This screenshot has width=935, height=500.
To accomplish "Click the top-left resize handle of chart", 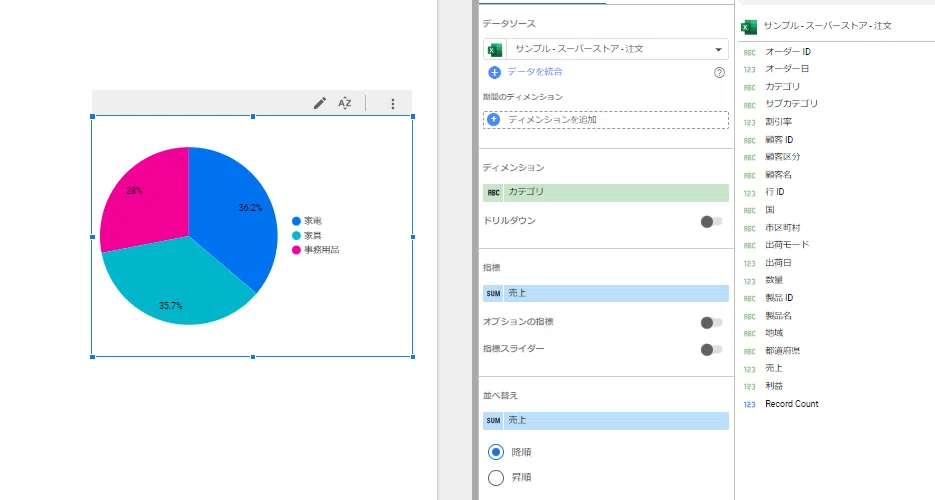I will (92, 117).
